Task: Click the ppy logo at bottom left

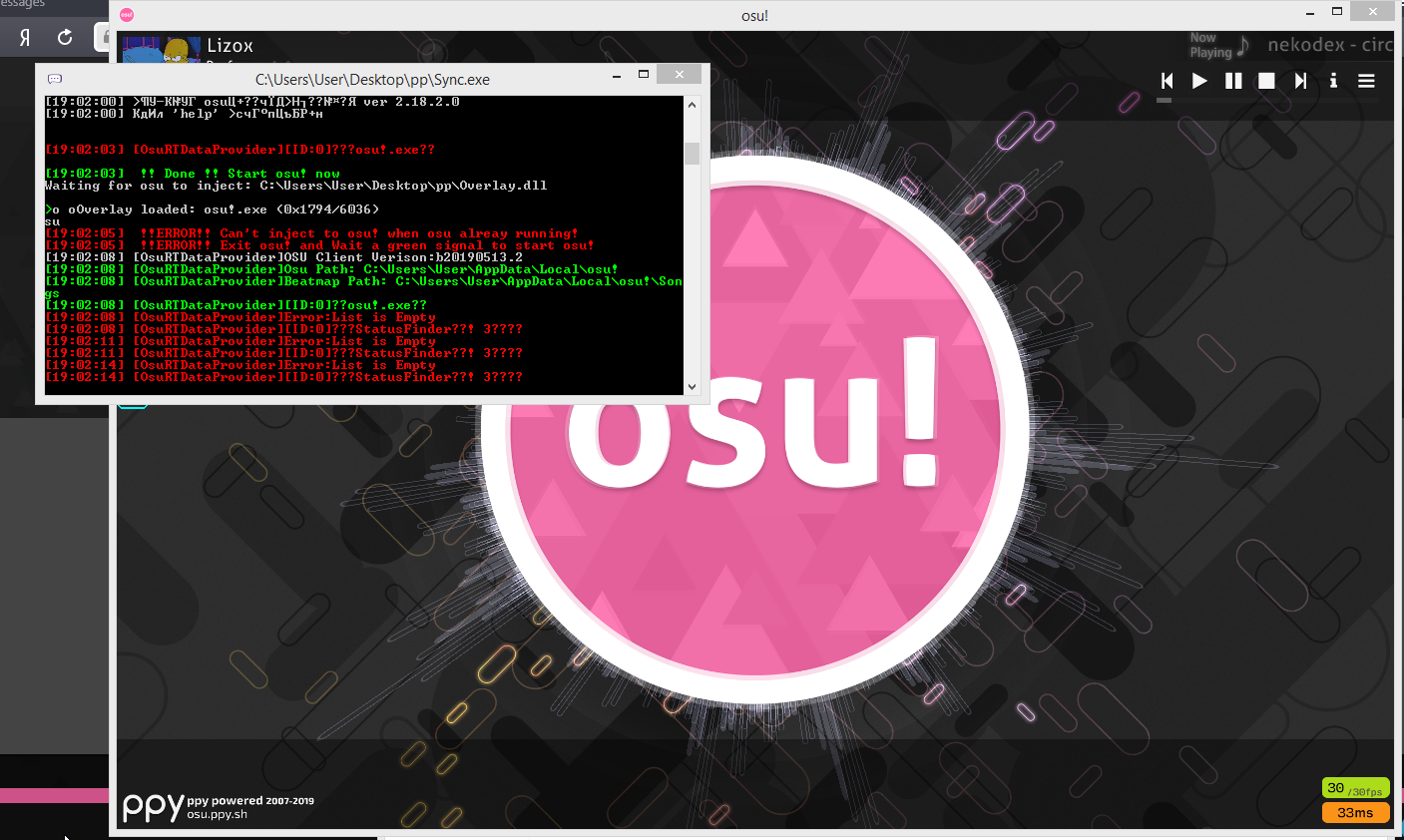Action: pos(153,806)
